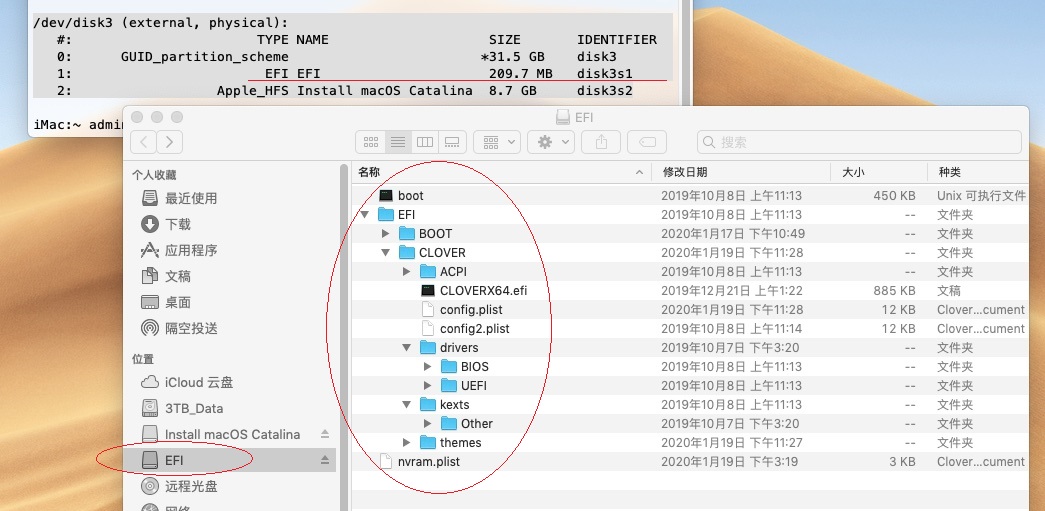The width and height of the screenshot is (1045, 511).
Task: Go forward in Finder history
Action: click(169, 142)
